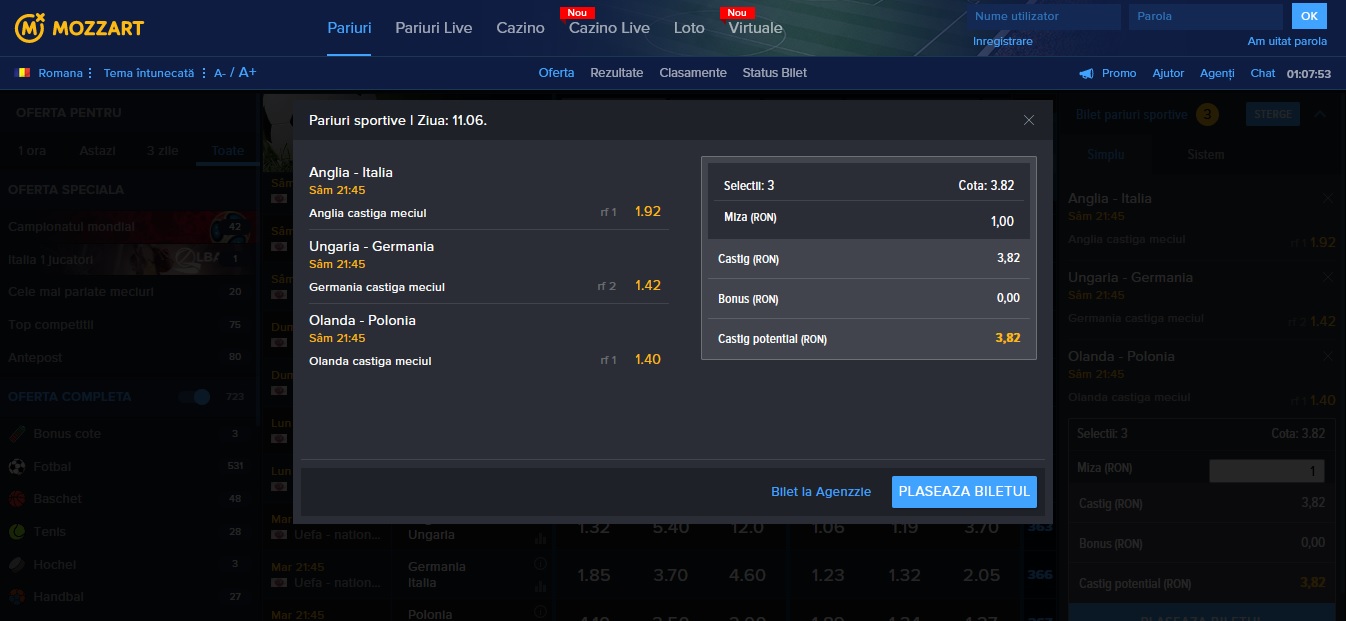Select the Oferta submenu item
This screenshot has height=621, width=1346.
click(556, 73)
